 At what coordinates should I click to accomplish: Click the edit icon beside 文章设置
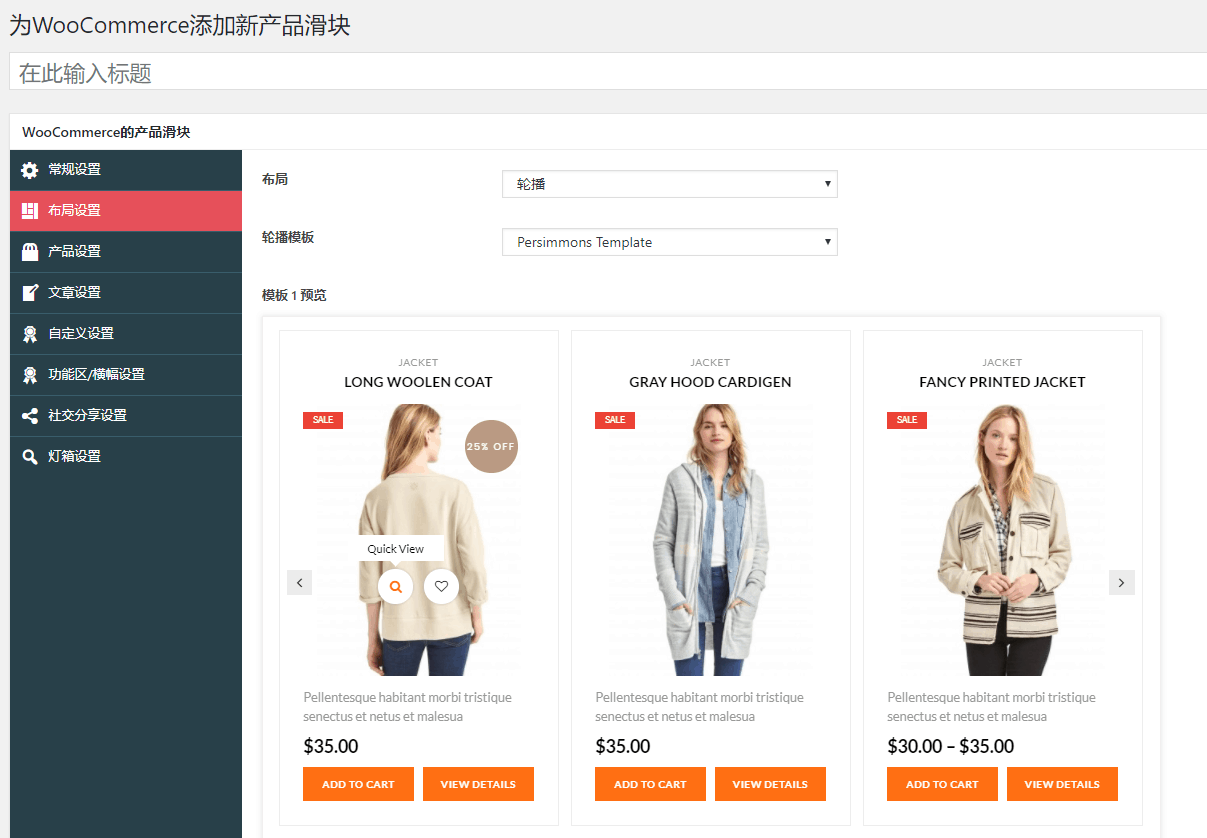pyautogui.click(x=30, y=293)
